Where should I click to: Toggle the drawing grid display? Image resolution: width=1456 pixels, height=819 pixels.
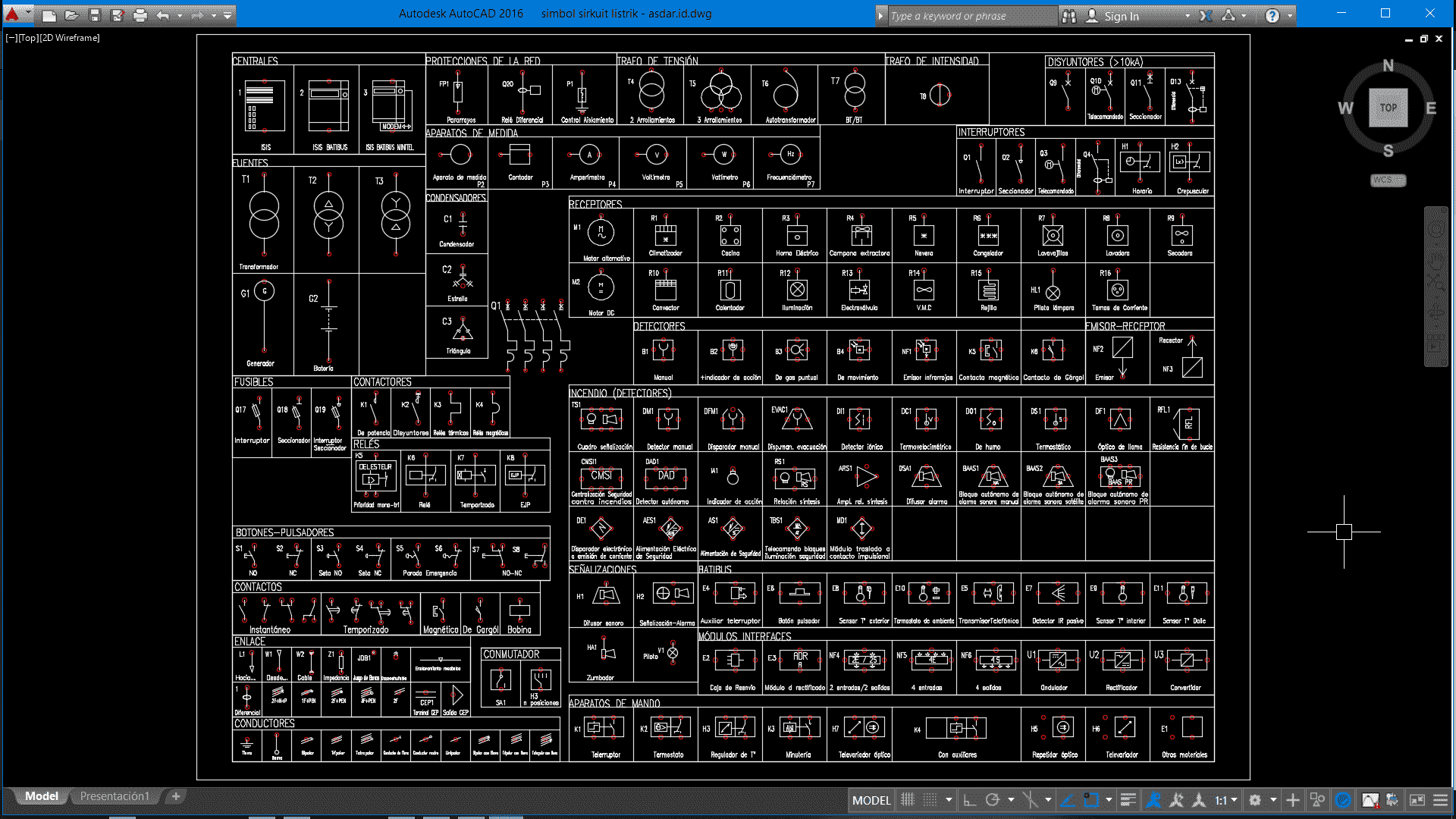(x=908, y=800)
